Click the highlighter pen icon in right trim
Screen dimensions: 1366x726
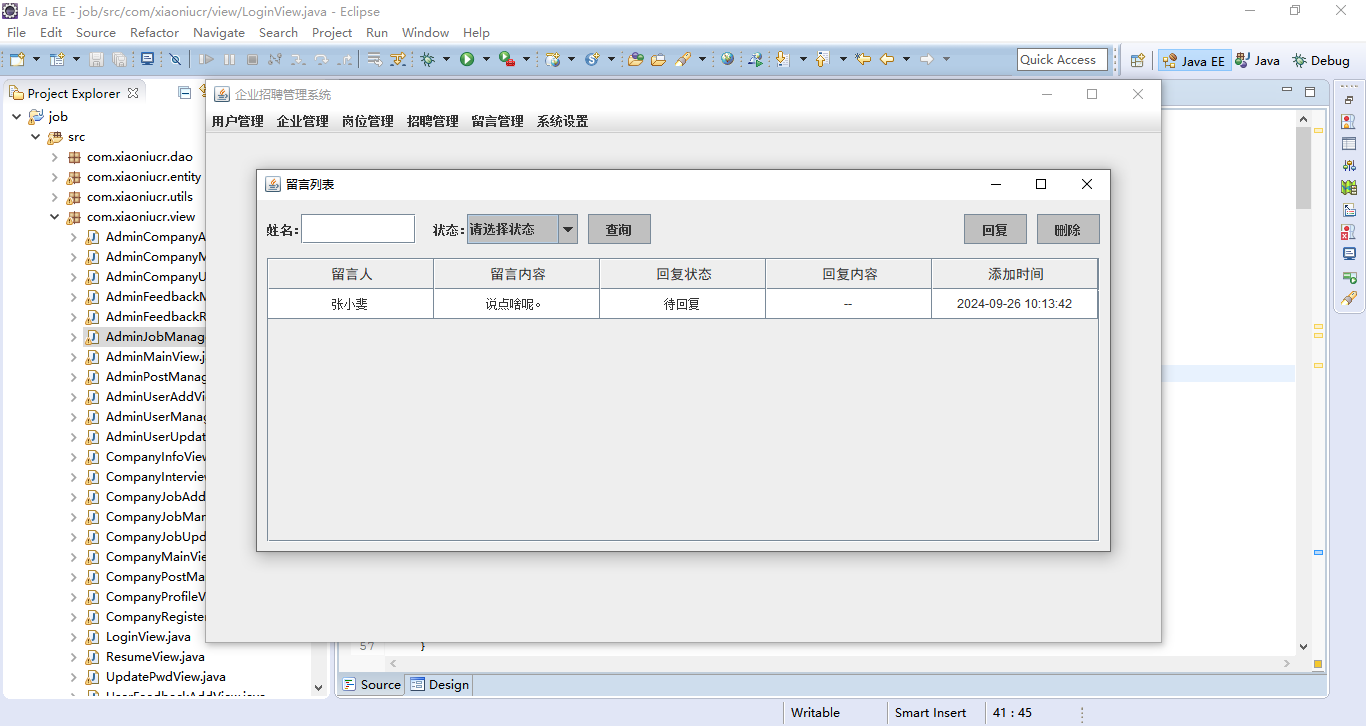1349,298
